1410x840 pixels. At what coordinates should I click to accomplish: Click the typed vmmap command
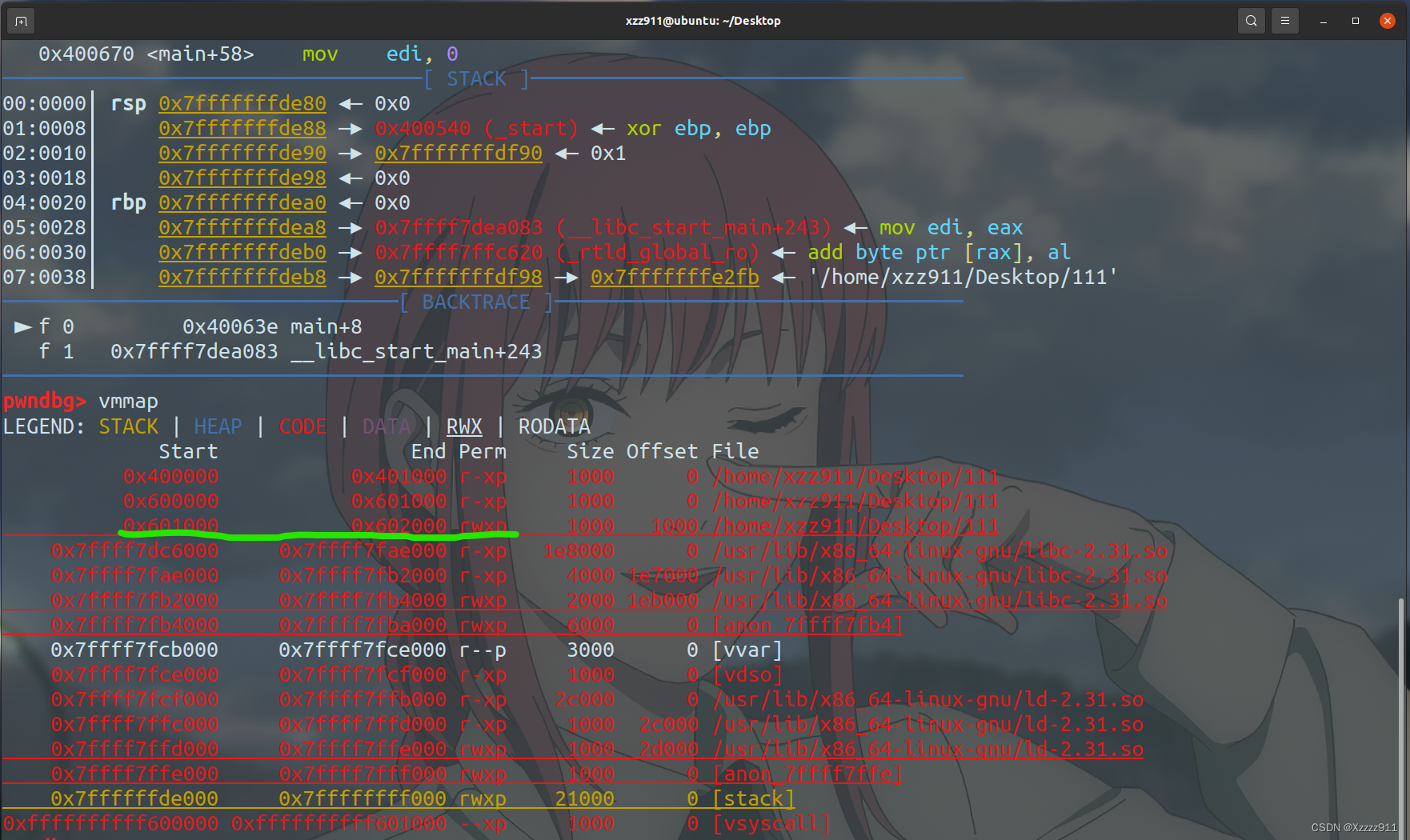[x=128, y=402]
